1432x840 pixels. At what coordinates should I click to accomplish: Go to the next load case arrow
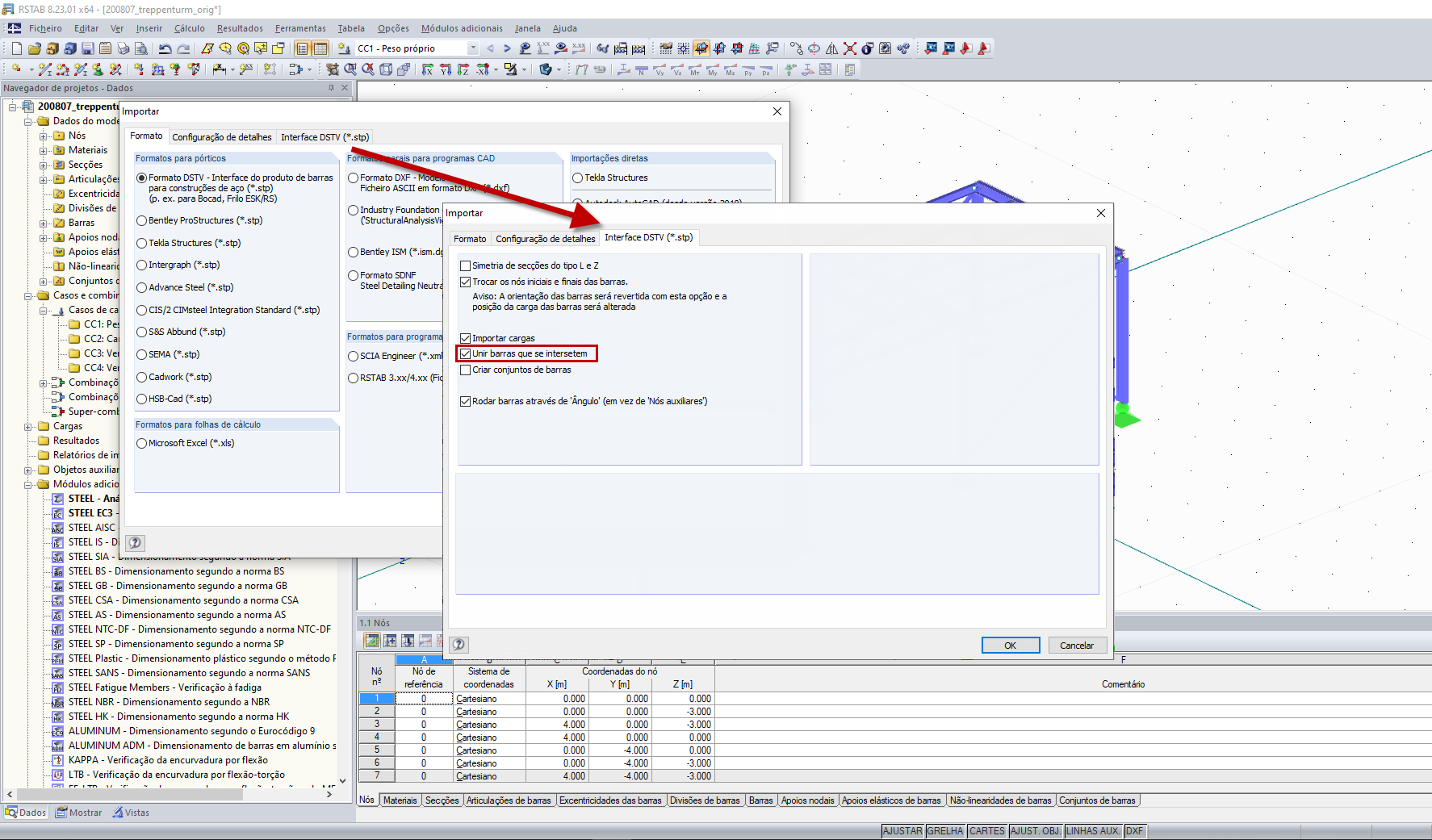coord(507,48)
